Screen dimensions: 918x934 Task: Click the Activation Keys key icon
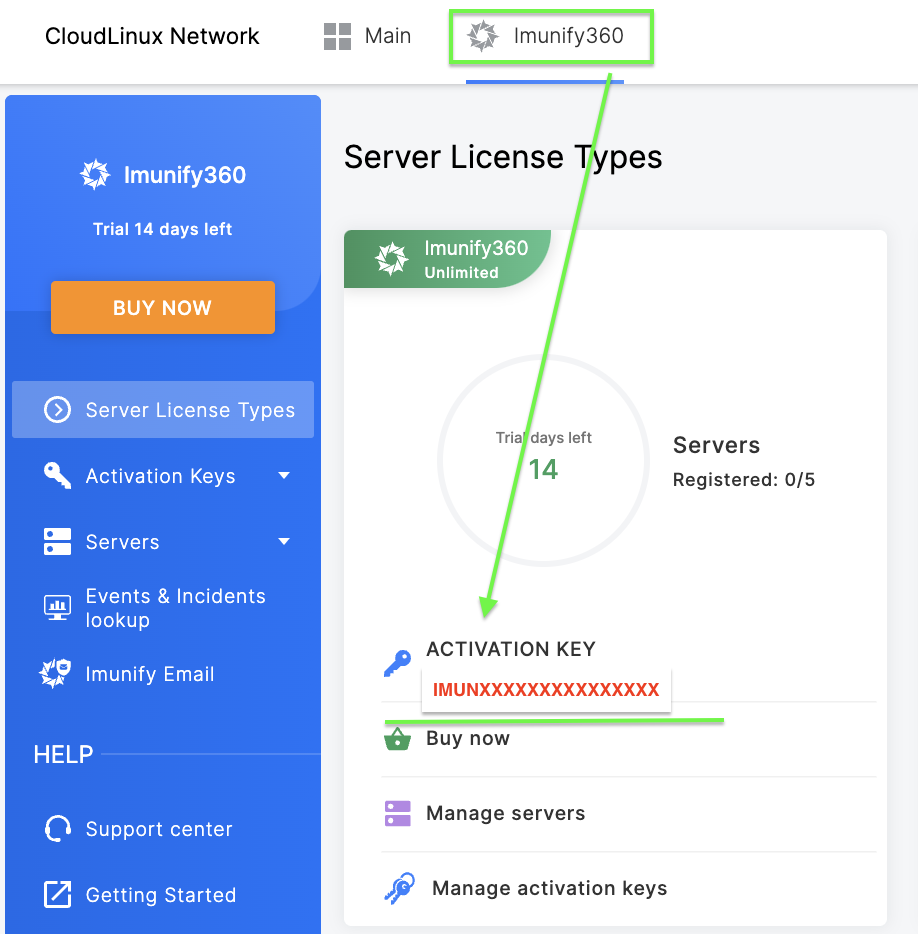point(58,475)
